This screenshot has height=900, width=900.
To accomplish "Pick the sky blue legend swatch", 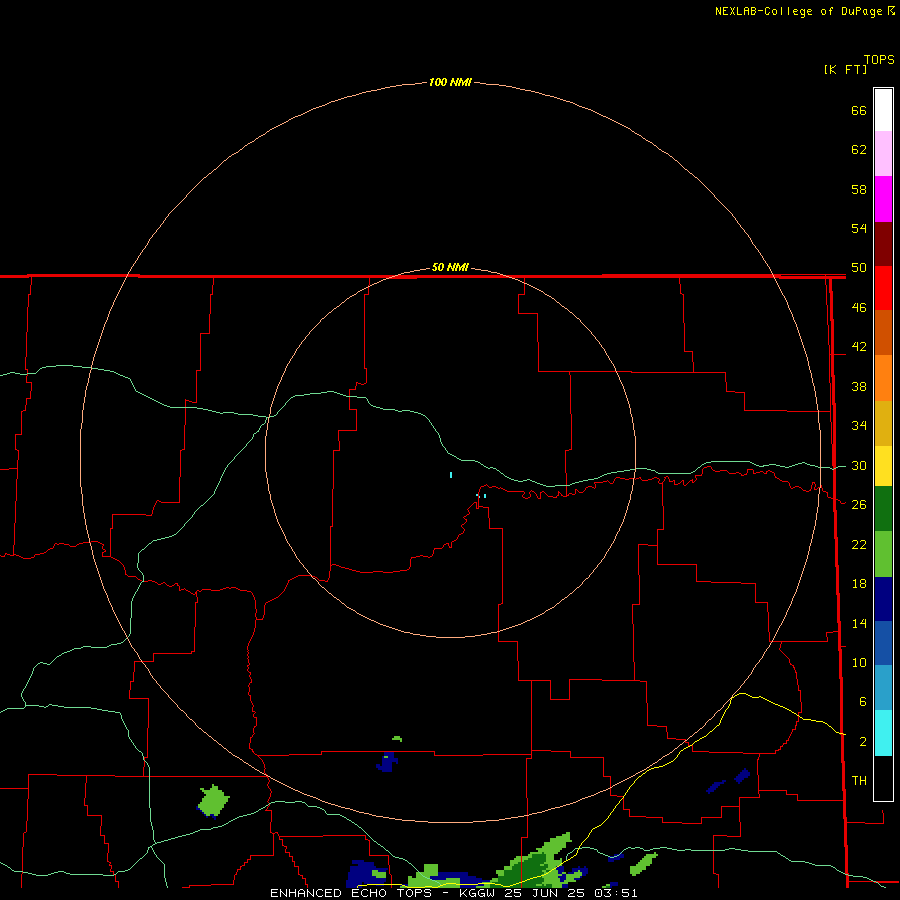I will point(883,688).
